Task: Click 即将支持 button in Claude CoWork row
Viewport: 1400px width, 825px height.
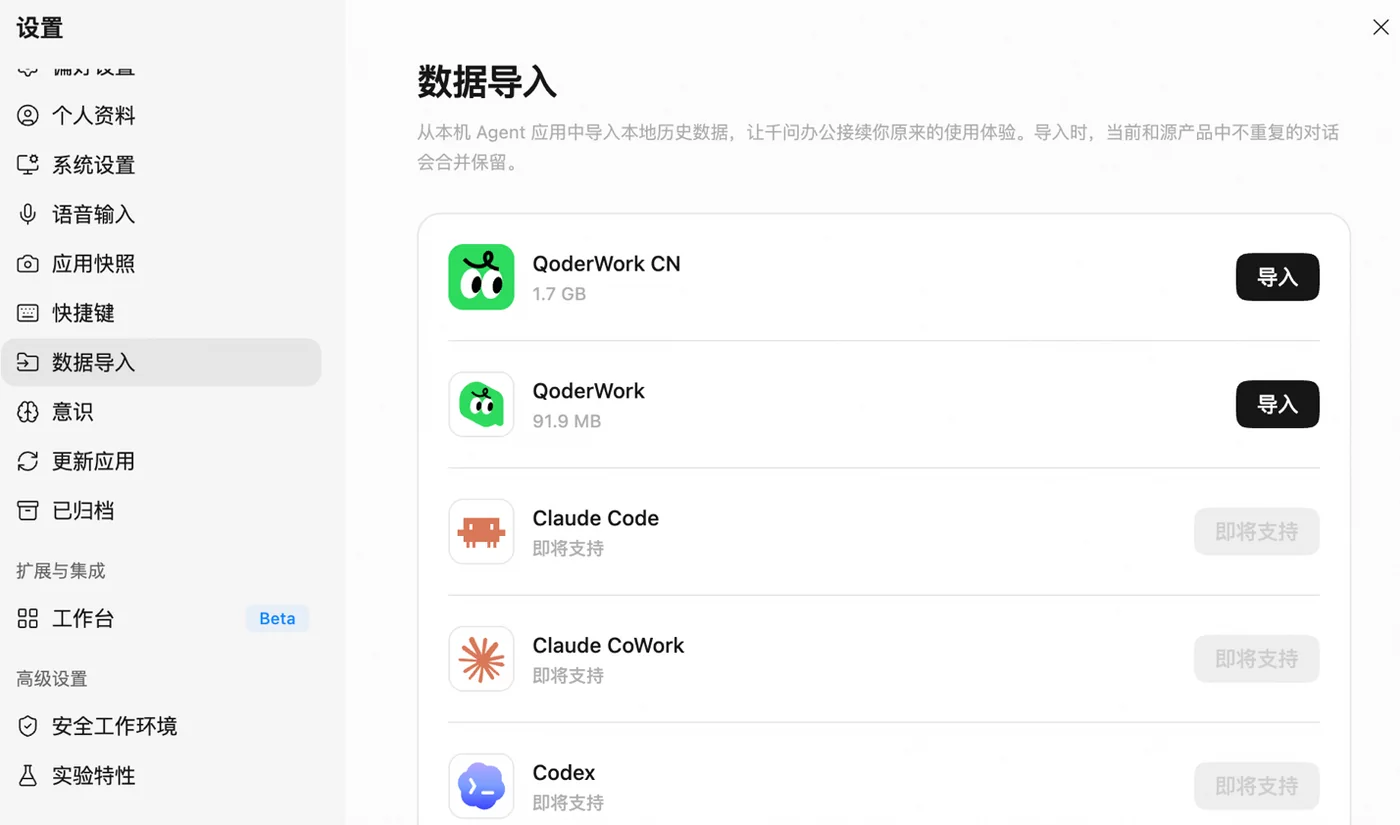Action: point(1256,658)
